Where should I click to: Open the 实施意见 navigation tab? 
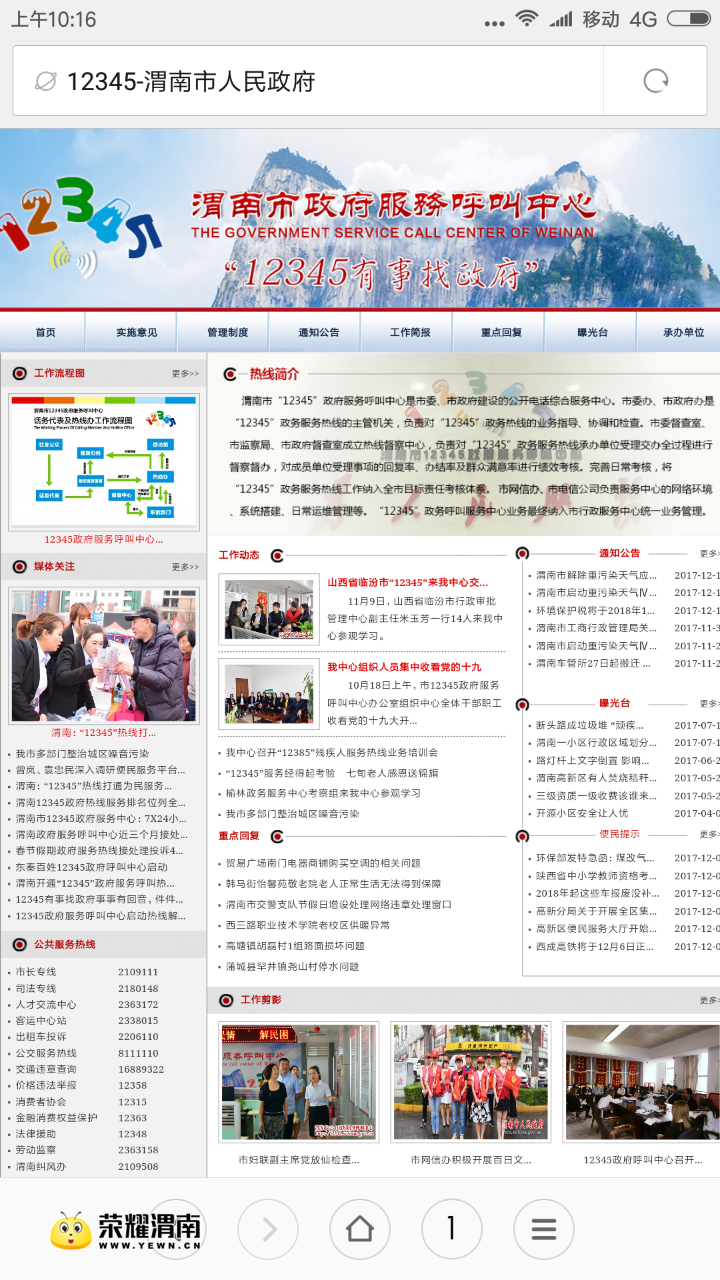click(136, 333)
